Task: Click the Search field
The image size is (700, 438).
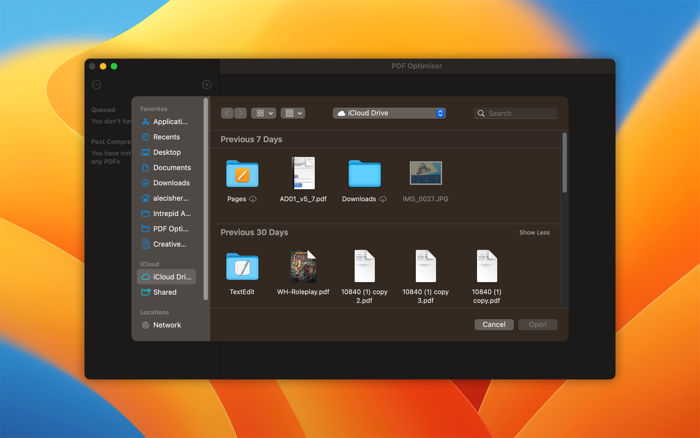Action: pyautogui.click(x=515, y=113)
